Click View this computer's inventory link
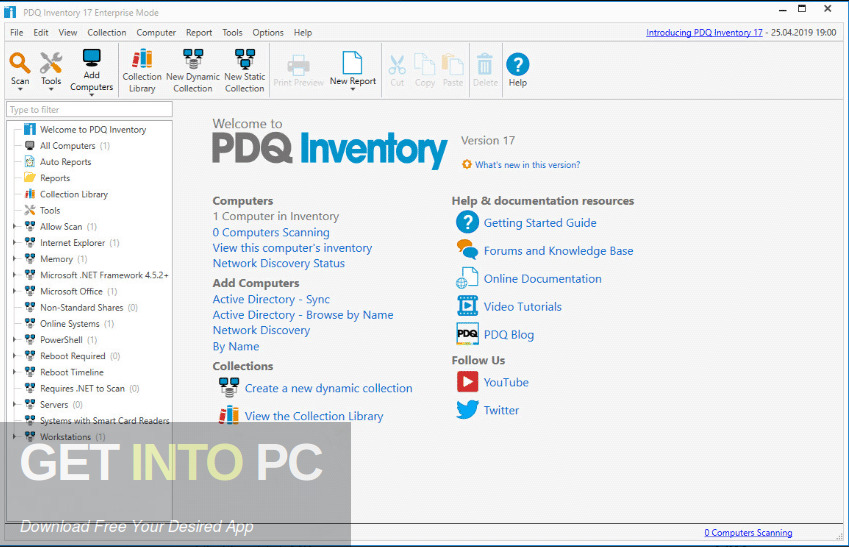Image resolution: width=849 pixels, height=547 pixels. tap(292, 248)
